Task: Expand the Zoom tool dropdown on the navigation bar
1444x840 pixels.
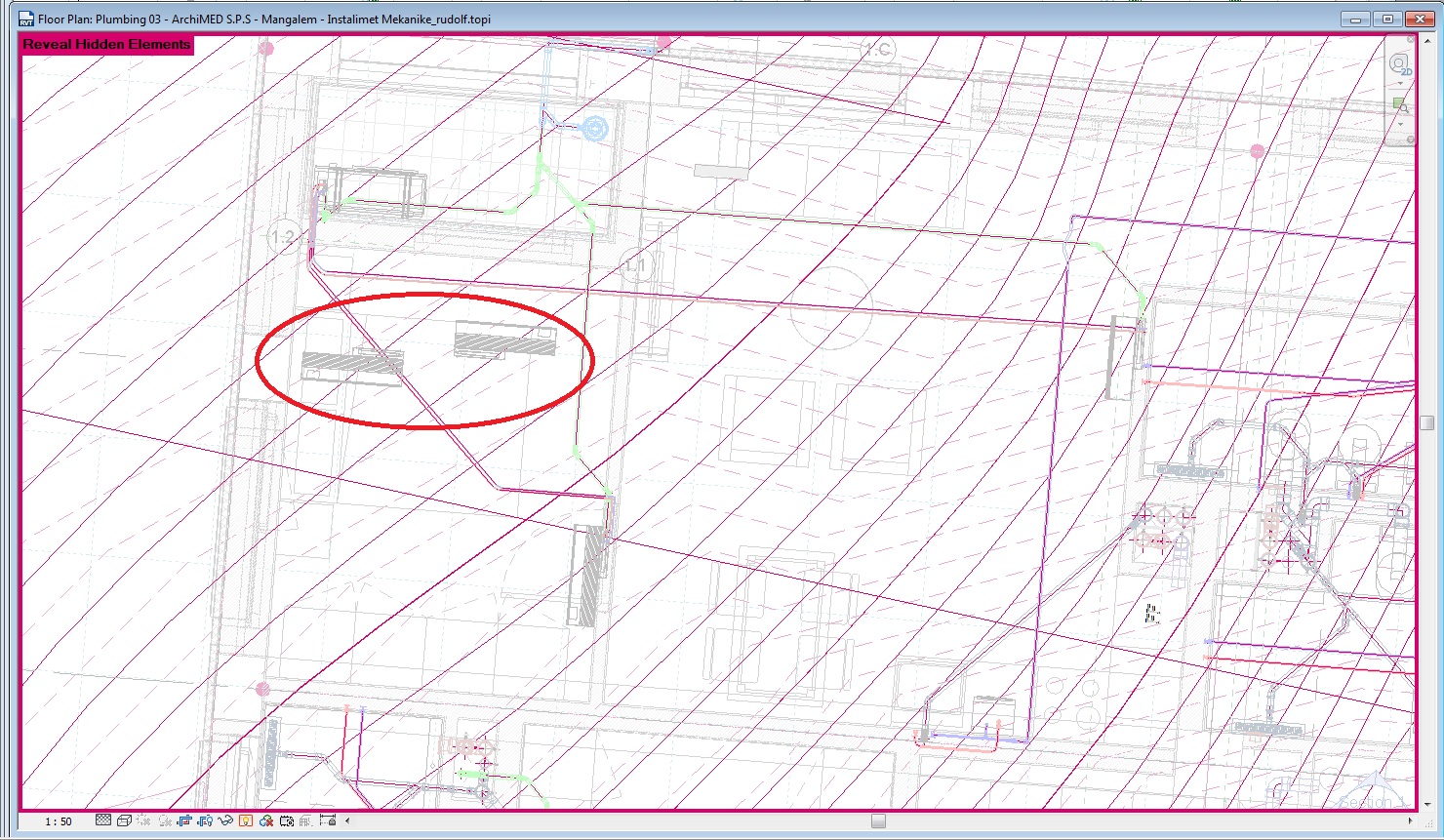Action: (1400, 124)
